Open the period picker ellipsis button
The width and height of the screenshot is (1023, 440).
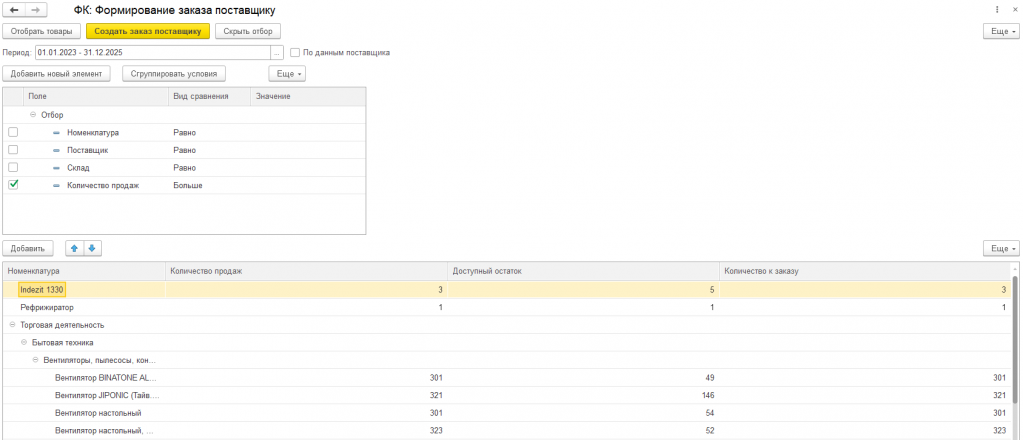277,52
